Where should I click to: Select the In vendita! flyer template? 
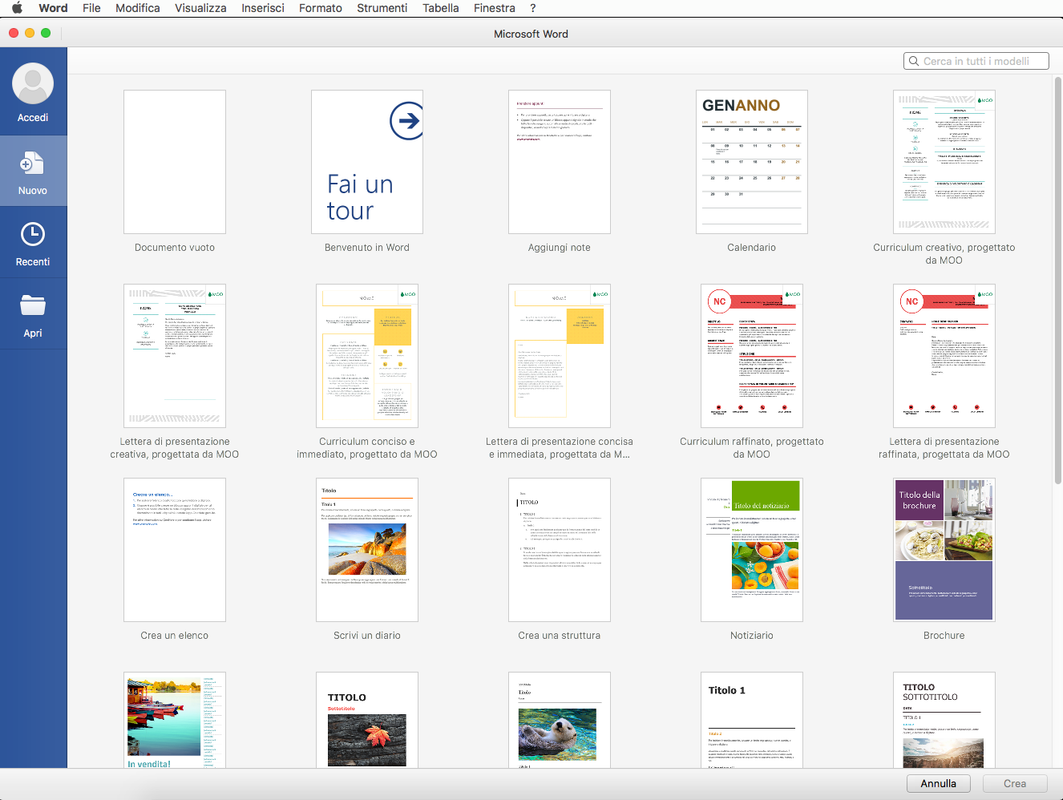tap(174, 720)
